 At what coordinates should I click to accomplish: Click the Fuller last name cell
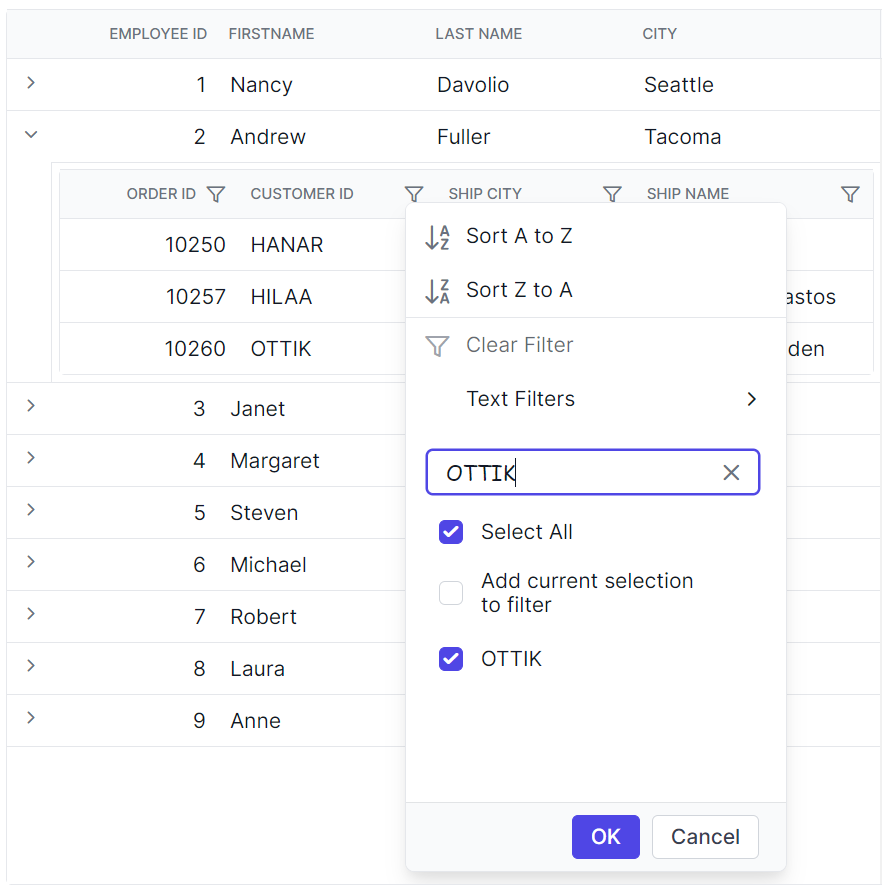[463, 137]
